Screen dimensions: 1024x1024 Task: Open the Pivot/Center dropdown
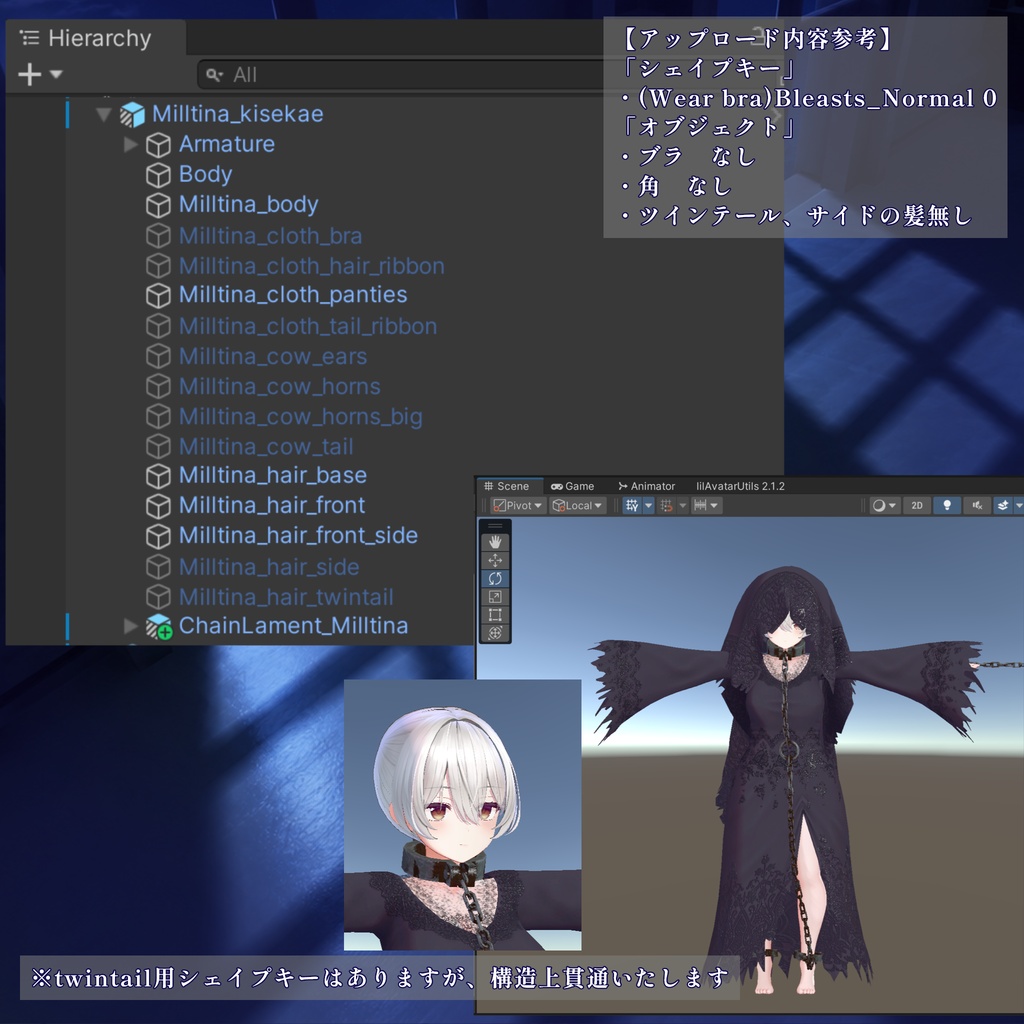click(x=518, y=505)
